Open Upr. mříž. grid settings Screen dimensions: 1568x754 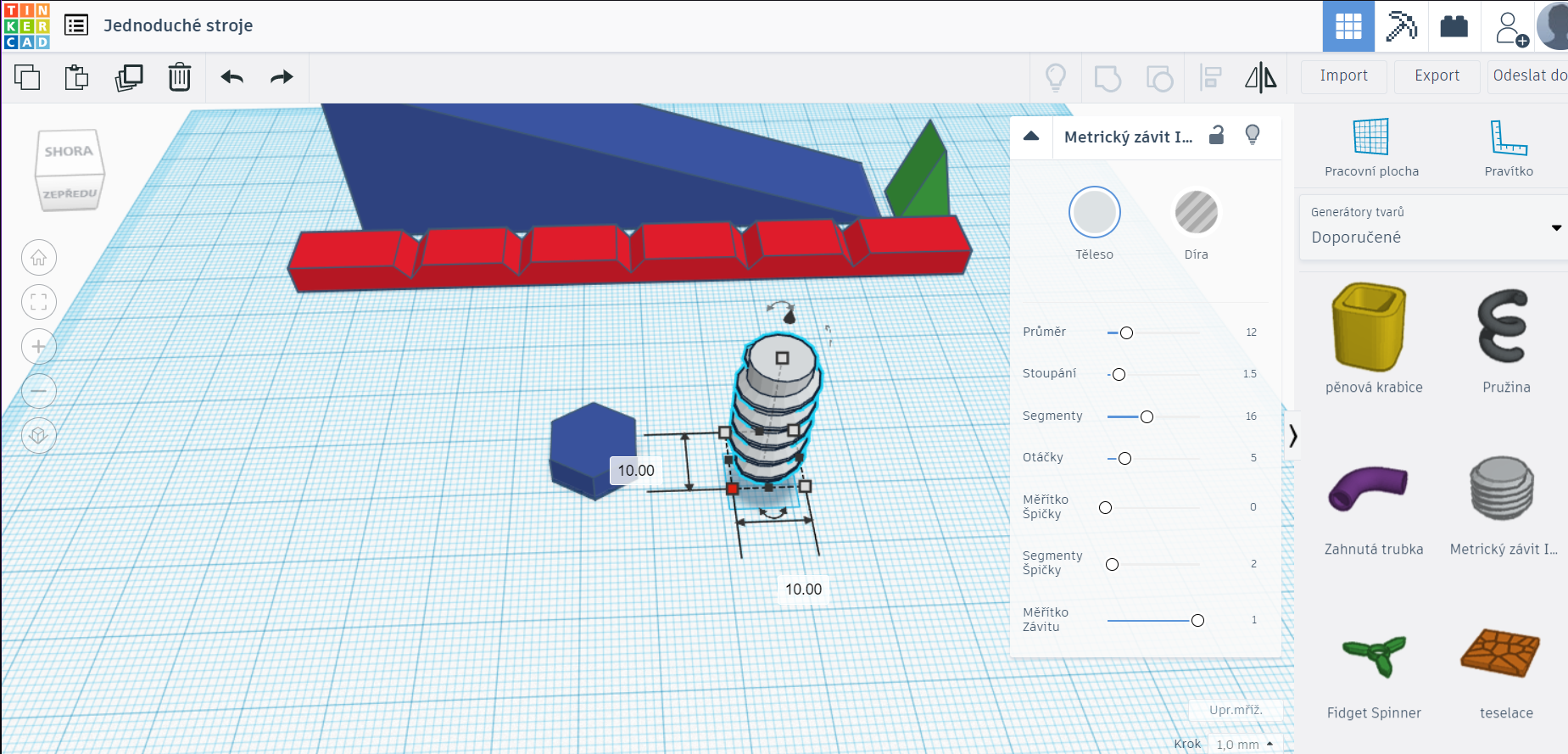pyautogui.click(x=1236, y=710)
